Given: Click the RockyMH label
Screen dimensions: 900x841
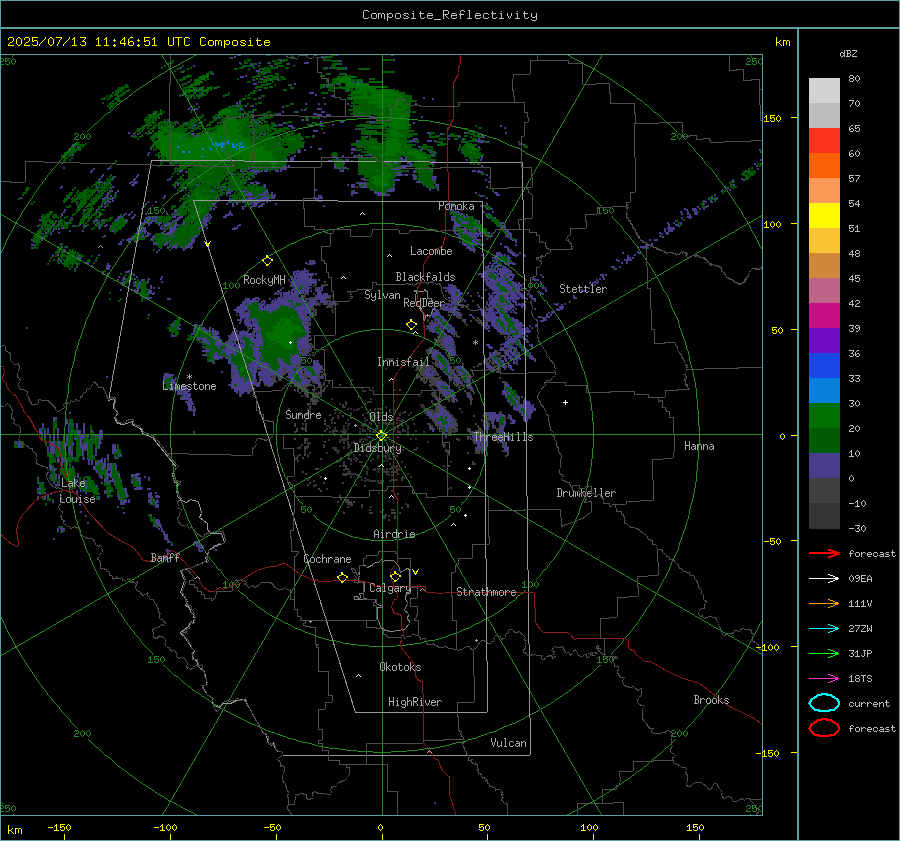Looking at the screenshot, I should click(x=264, y=280).
